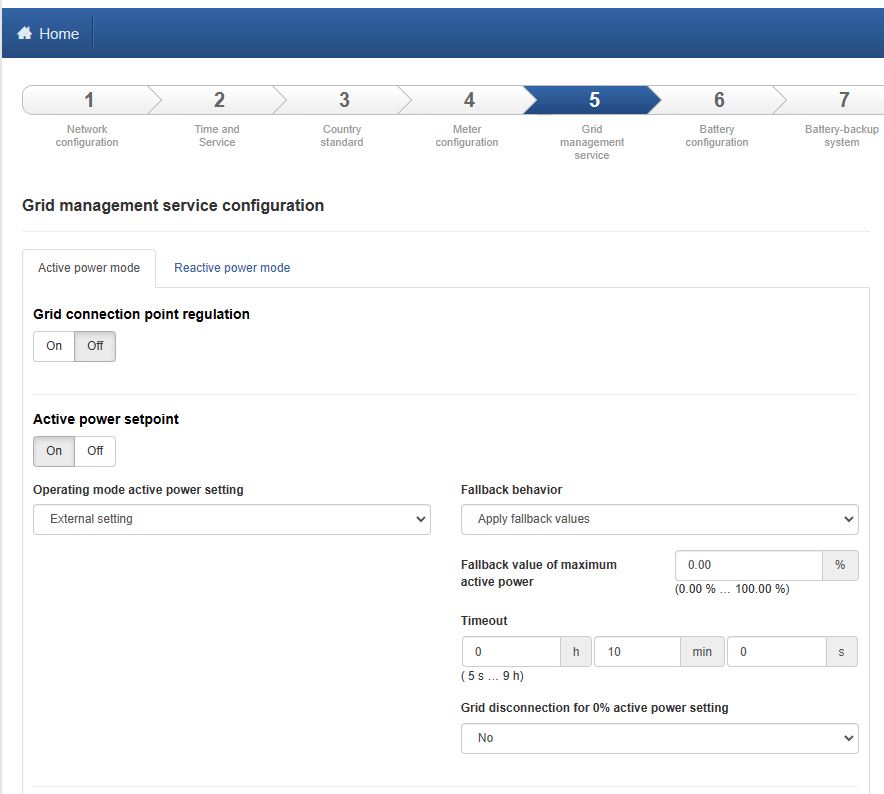Image resolution: width=884 pixels, height=794 pixels.
Task: Open Grid disconnection for 0% dropdown
Action: 660,739
